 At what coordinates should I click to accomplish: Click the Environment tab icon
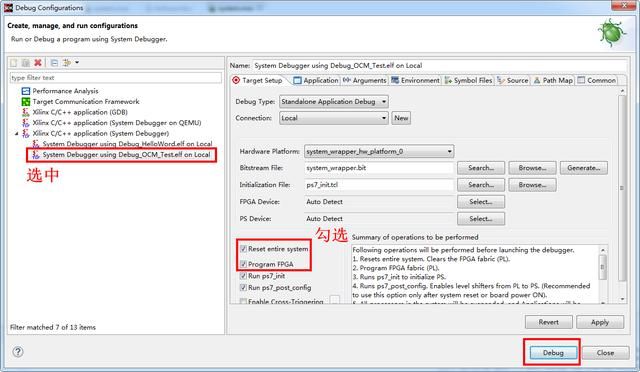tap(395, 80)
